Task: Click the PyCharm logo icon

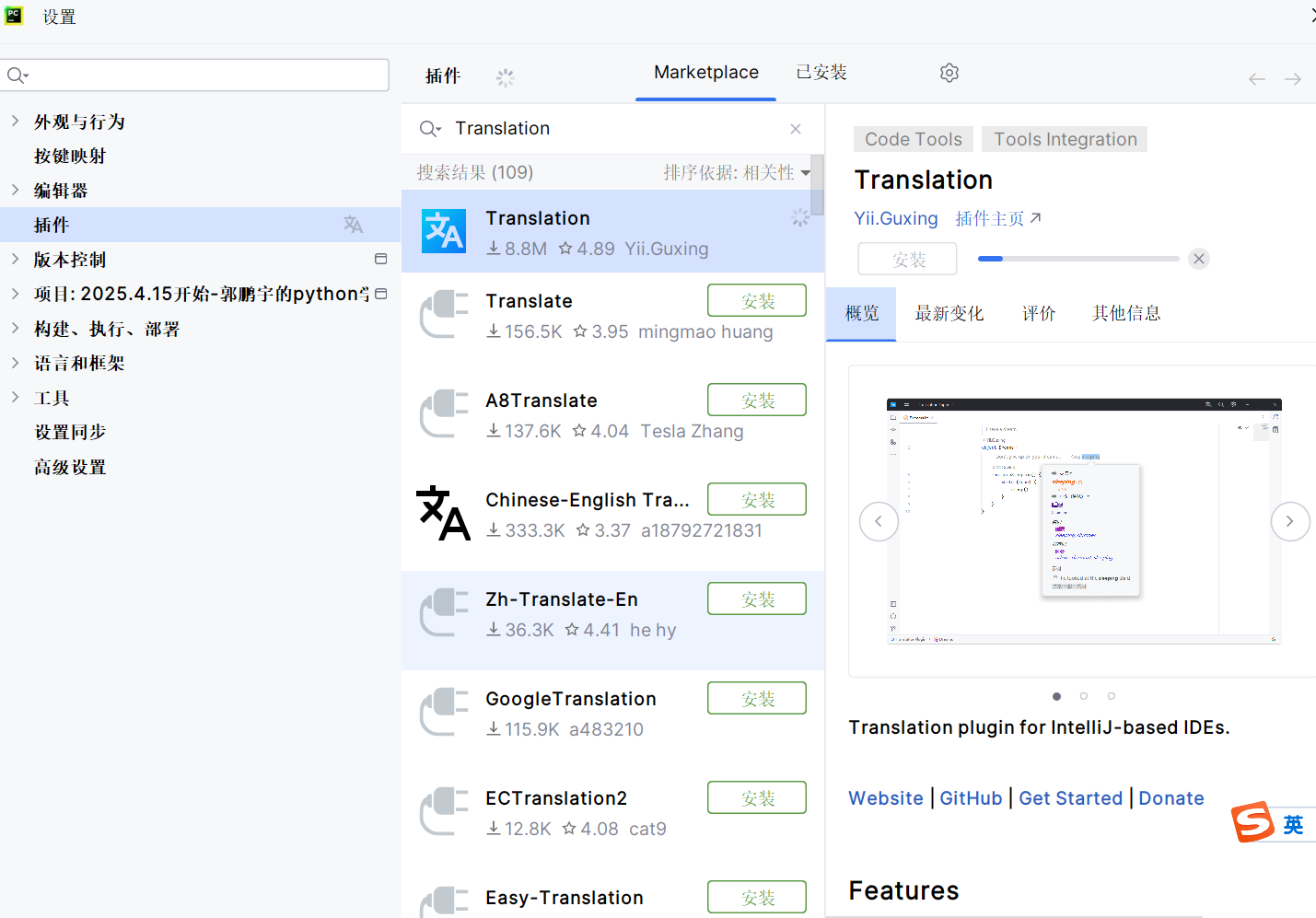Action: tap(14, 15)
